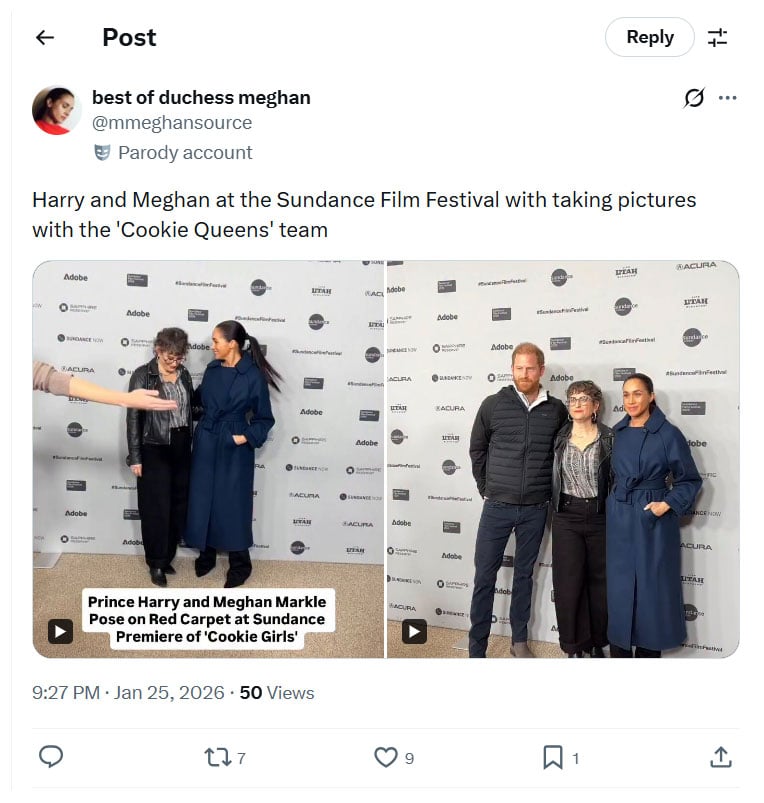Open the more options ellipsis menu
The image size is (764, 803).
726,97
